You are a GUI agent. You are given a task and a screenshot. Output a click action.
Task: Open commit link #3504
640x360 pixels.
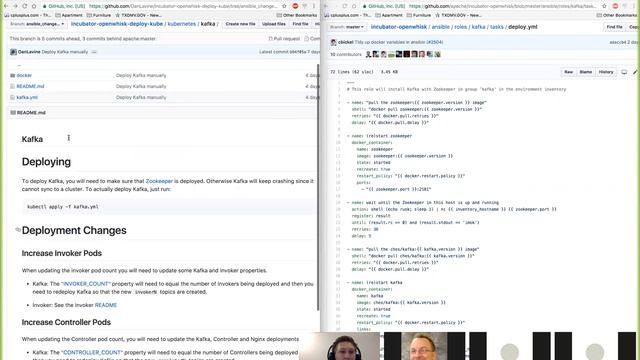coord(435,42)
